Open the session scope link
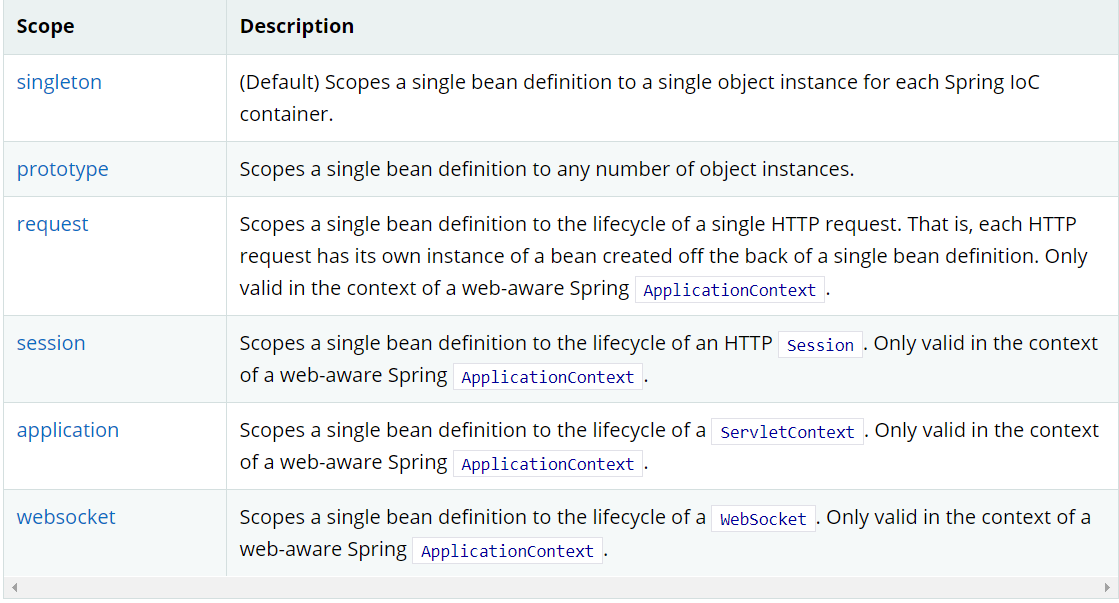Viewport: 1119px width, 603px height. (x=51, y=343)
